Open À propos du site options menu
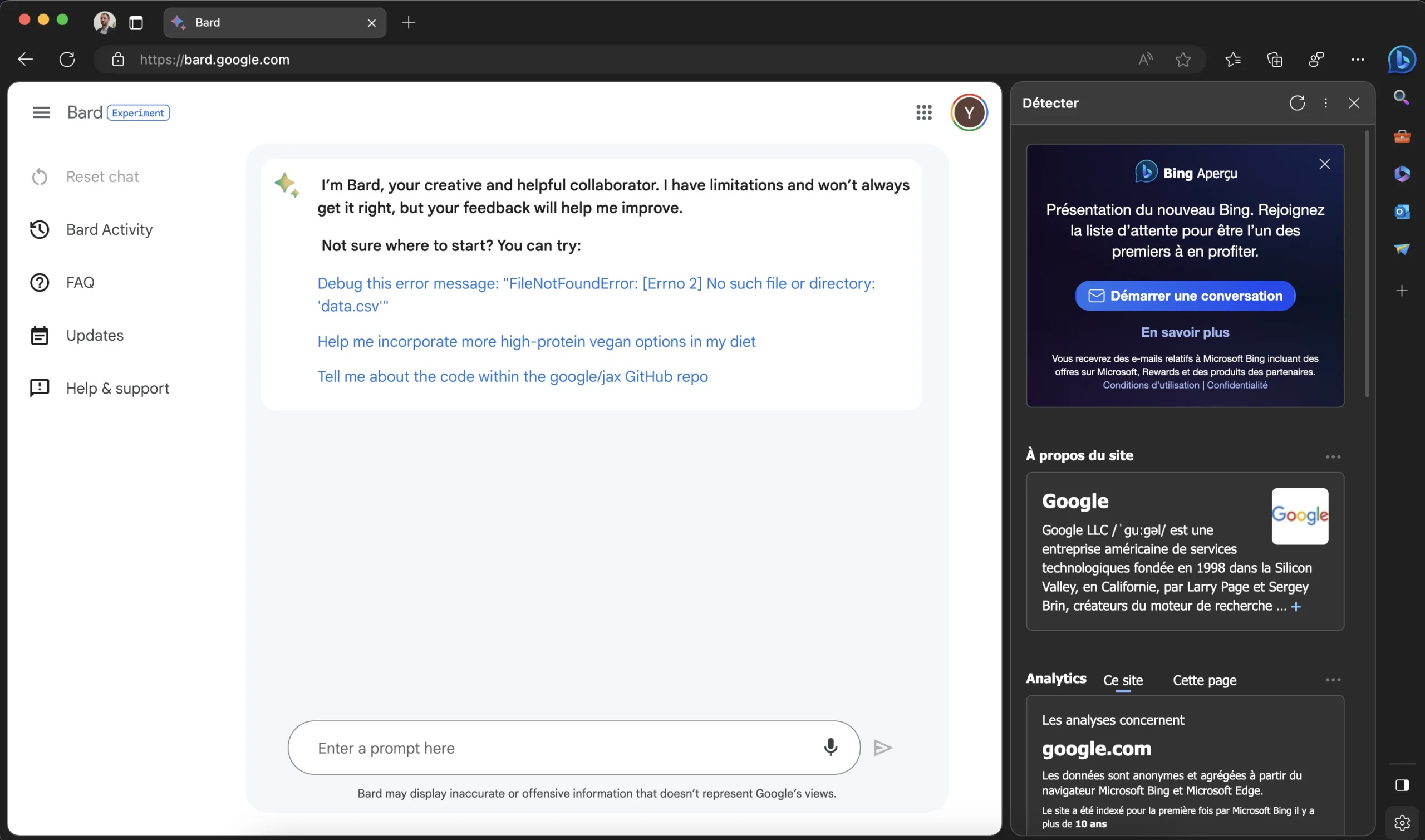Viewport: 1425px width, 840px height. pos(1333,456)
